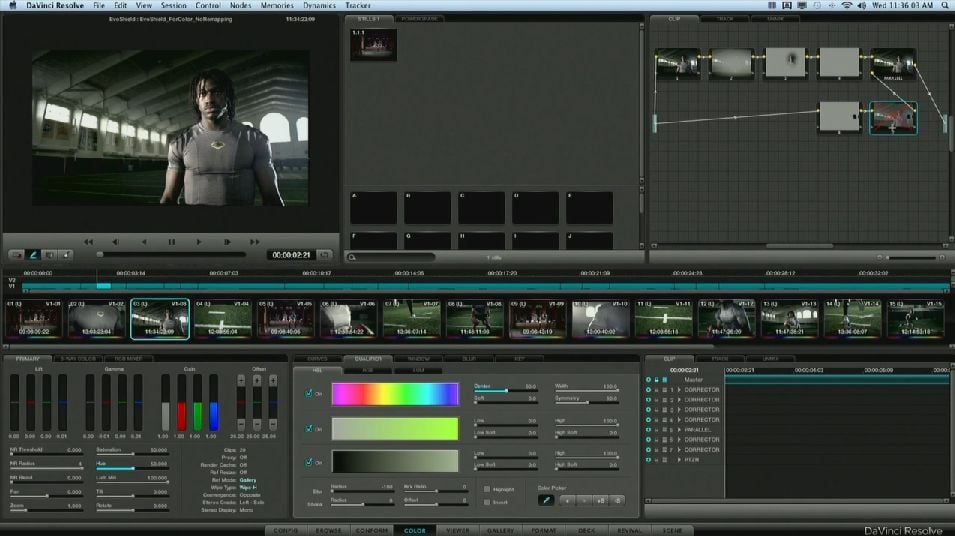Click the Hue slider in Primary panel

pyautogui.click(x=132, y=468)
